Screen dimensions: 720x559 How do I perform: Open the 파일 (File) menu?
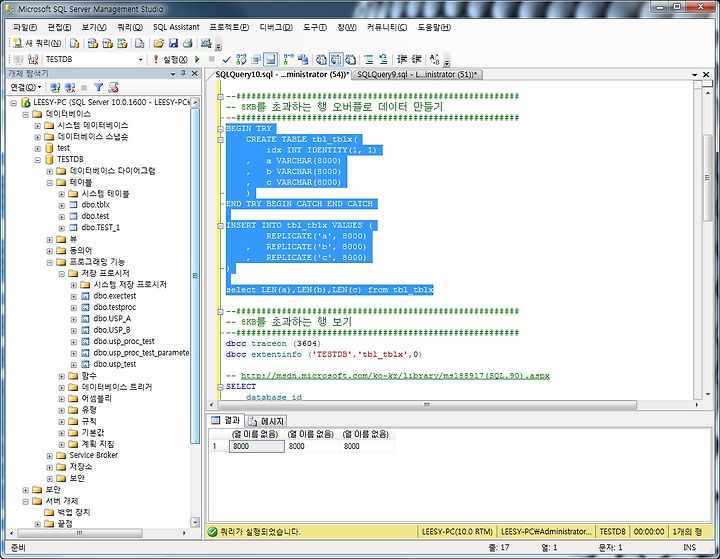click(25, 27)
